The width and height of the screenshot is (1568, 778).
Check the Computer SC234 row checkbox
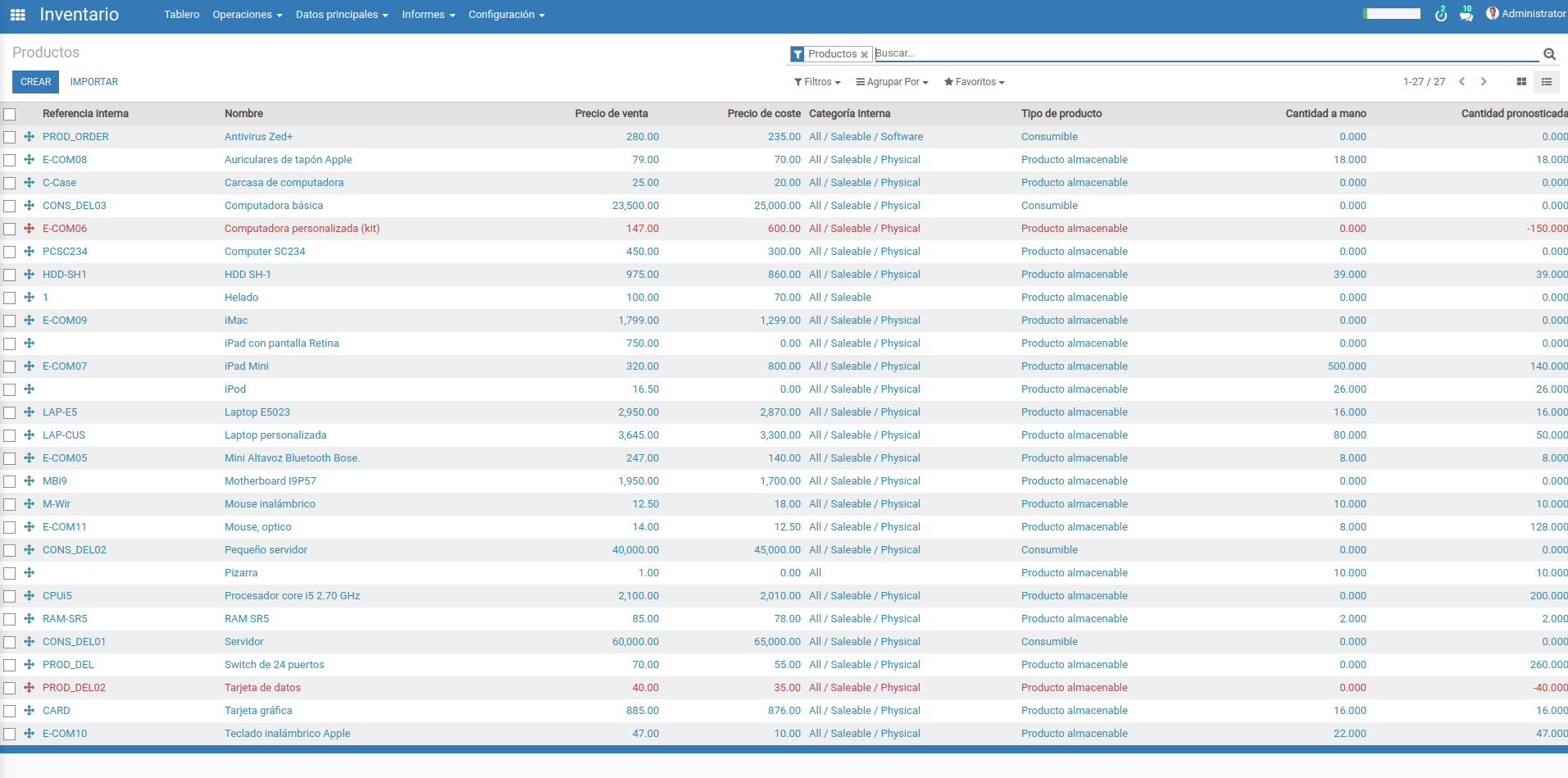click(x=10, y=252)
